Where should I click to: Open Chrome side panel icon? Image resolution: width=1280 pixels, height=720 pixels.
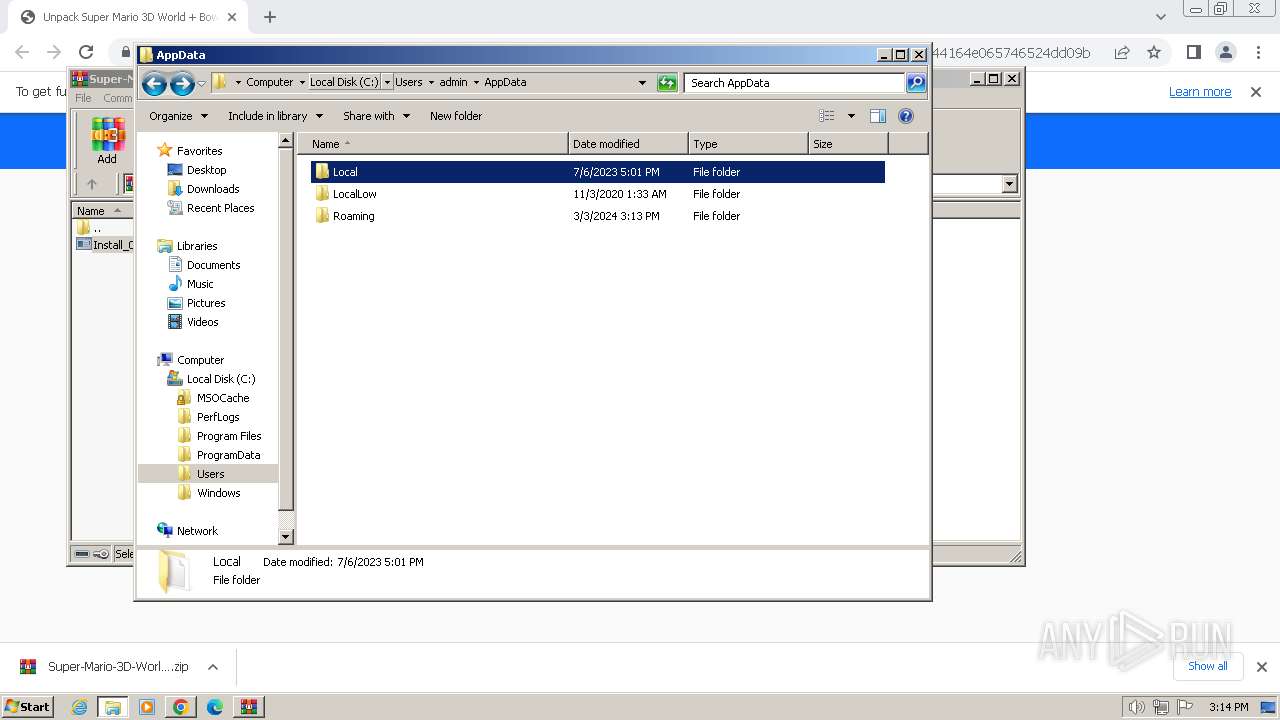point(1193,52)
